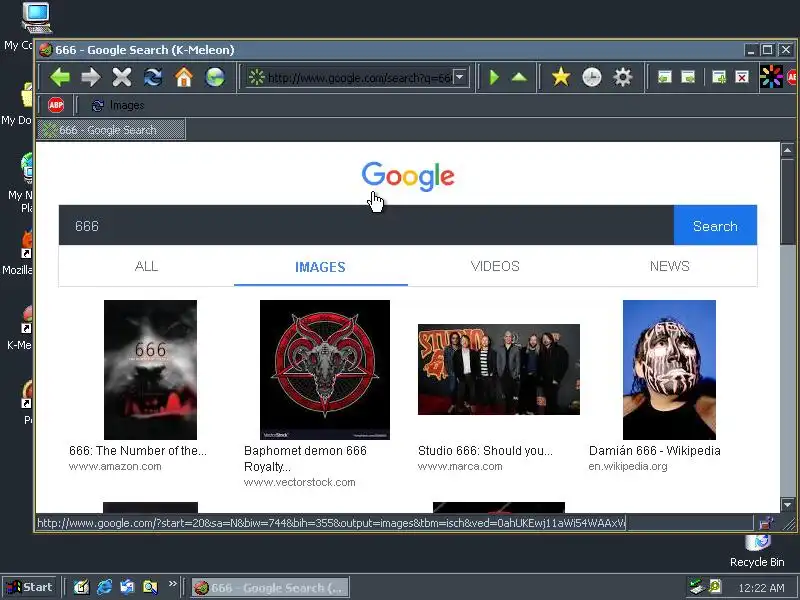Image resolution: width=800 pixels, height=600 pixels.
Task: Click the first quick launch icon
Action: 81,587
